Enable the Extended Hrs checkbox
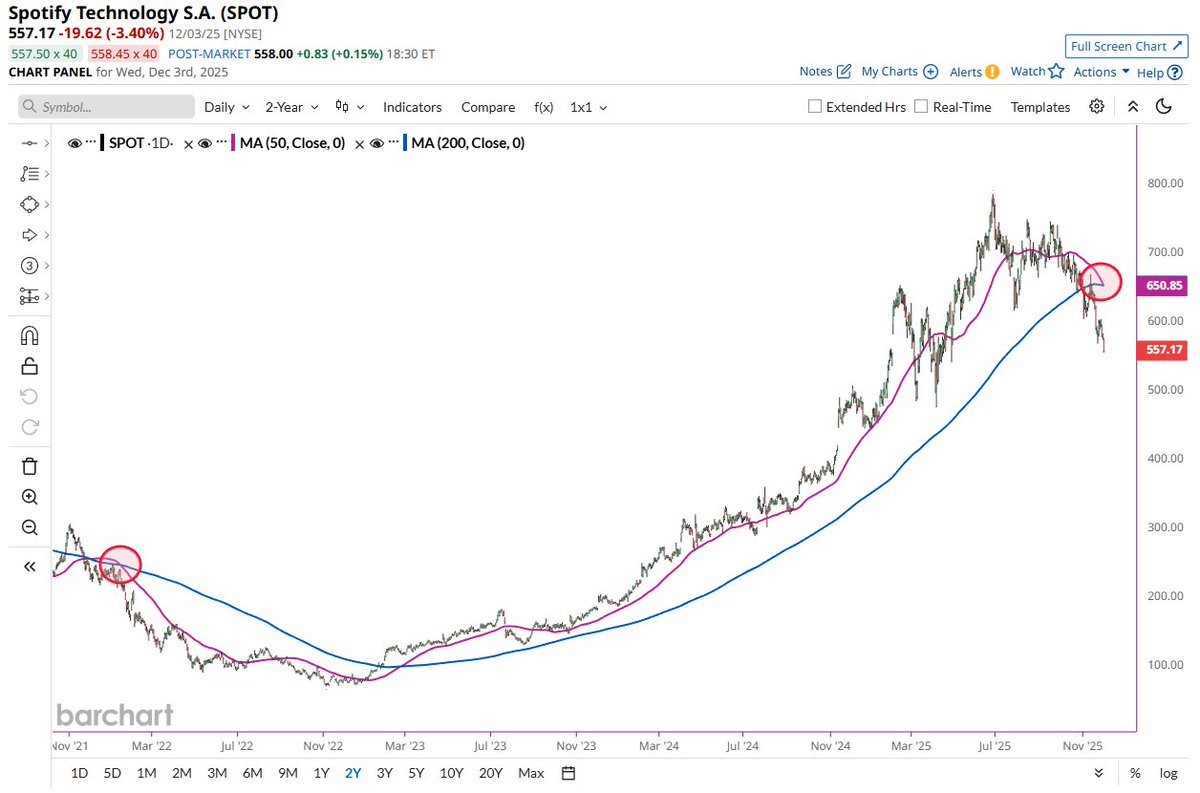Screen dimensions: 1200x793 pyautogui.click(x=814, y=106)
